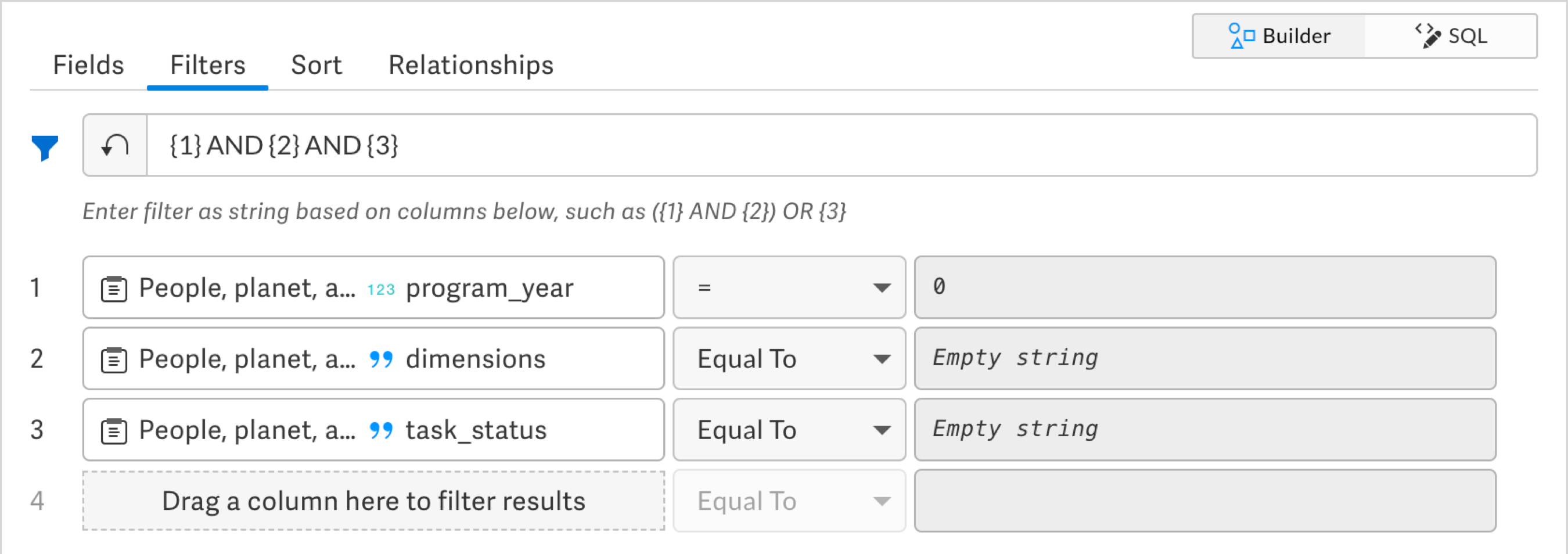Click the blue funnel filter icon
Screen dimensions: 1568x554
pos(45,148)
